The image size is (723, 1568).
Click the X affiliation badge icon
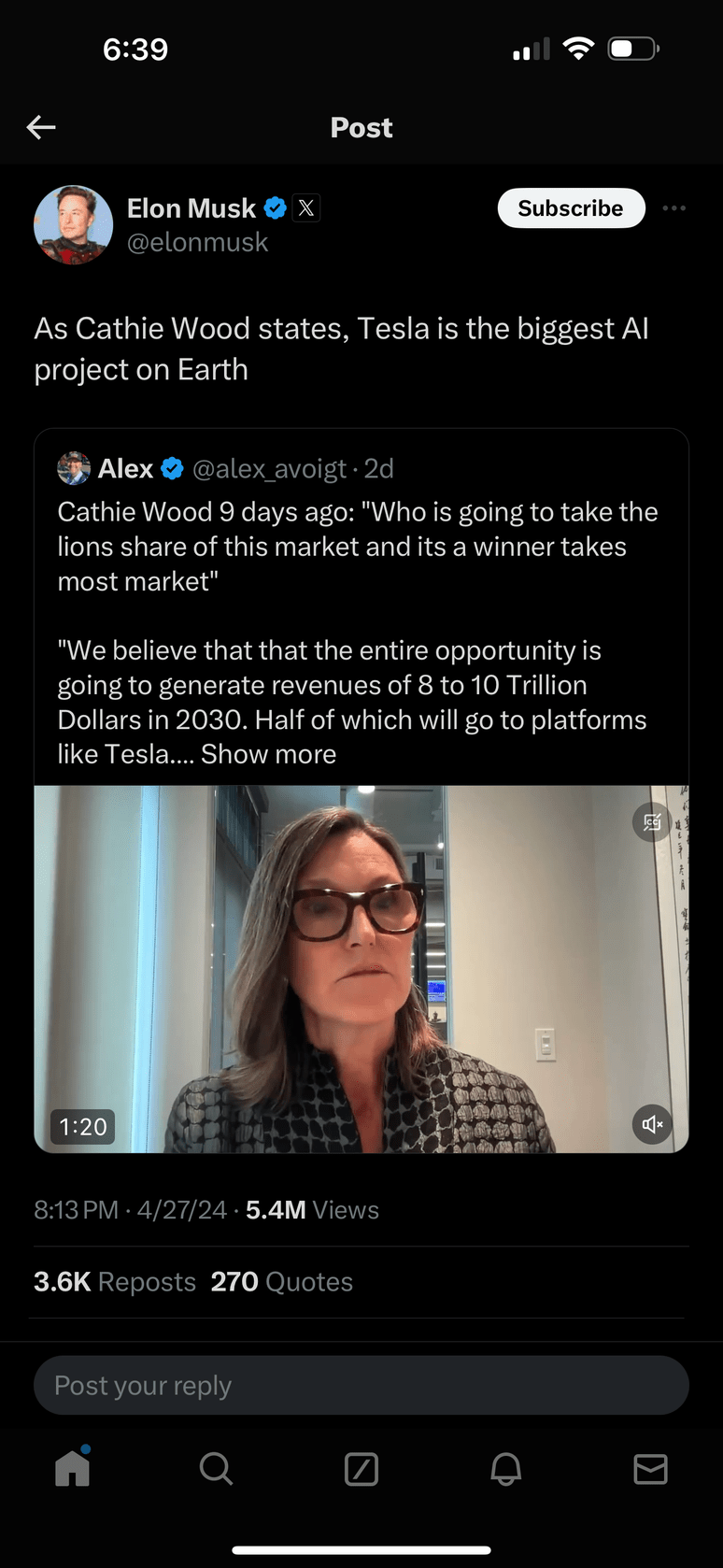click(x=306, y=207)
